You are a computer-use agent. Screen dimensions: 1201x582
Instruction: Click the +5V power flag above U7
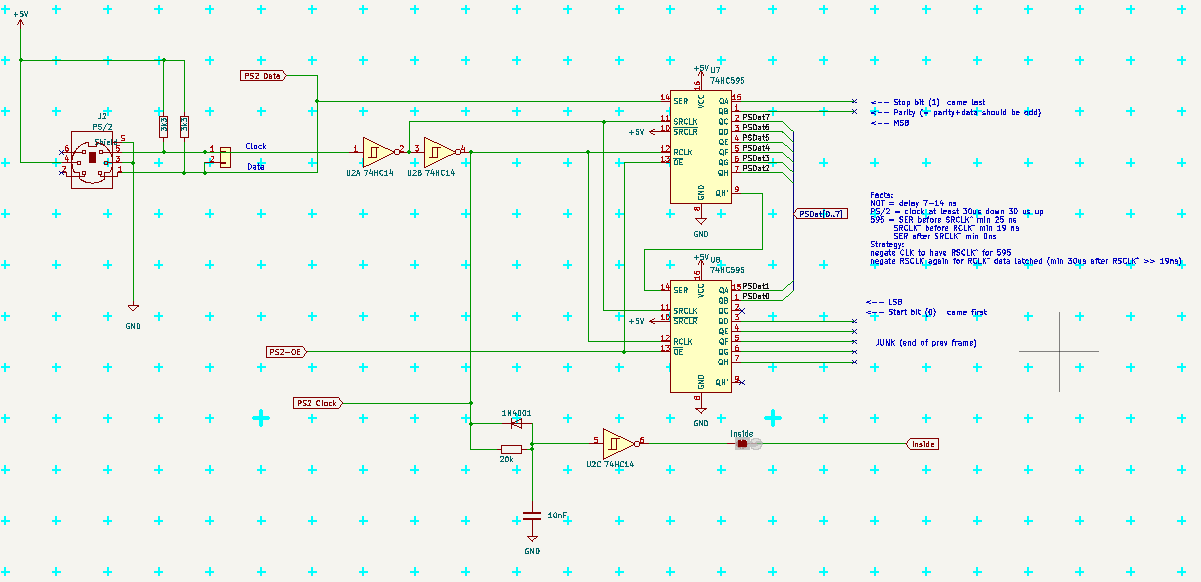coord(700,70)
